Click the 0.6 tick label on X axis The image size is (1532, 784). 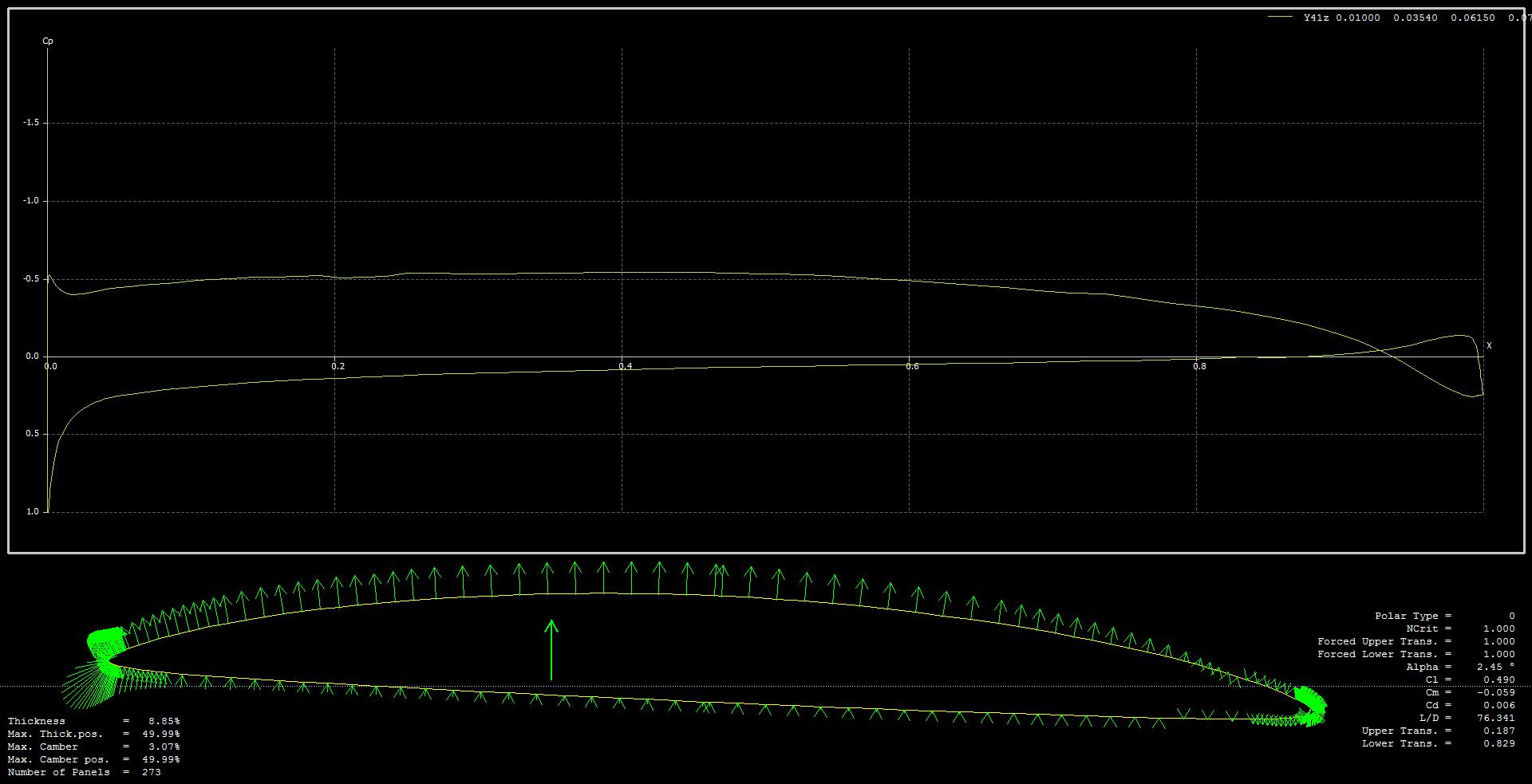pyautogui.click(x=912, y=367)
